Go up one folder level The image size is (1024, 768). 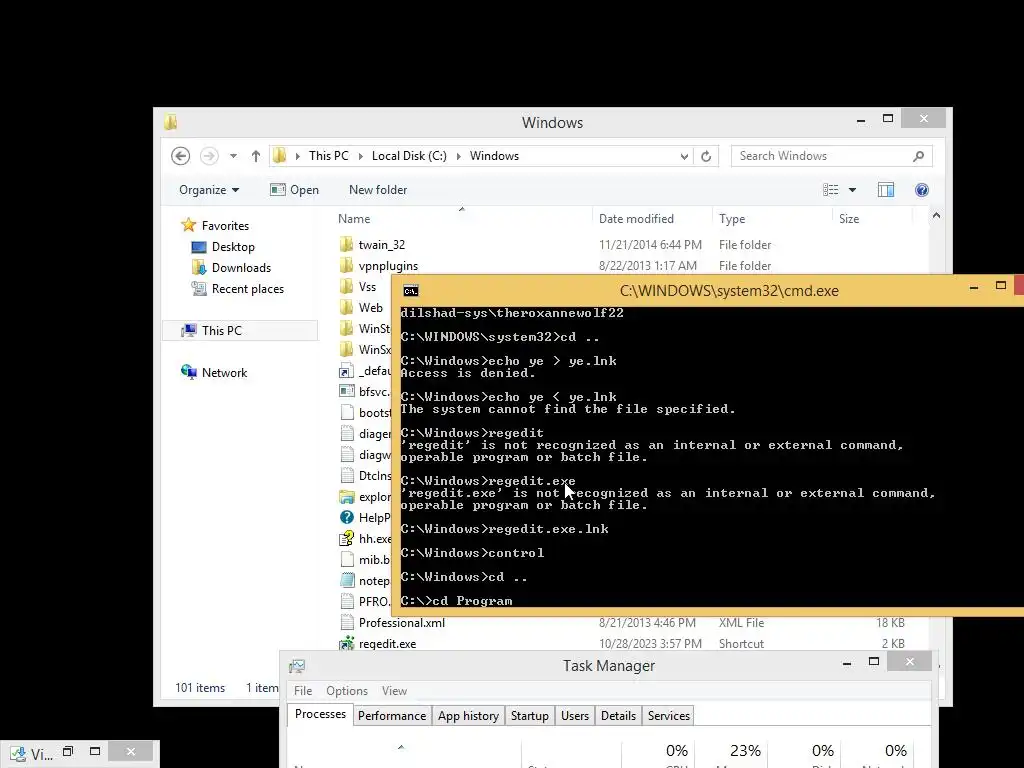click(x=256, y=156)
